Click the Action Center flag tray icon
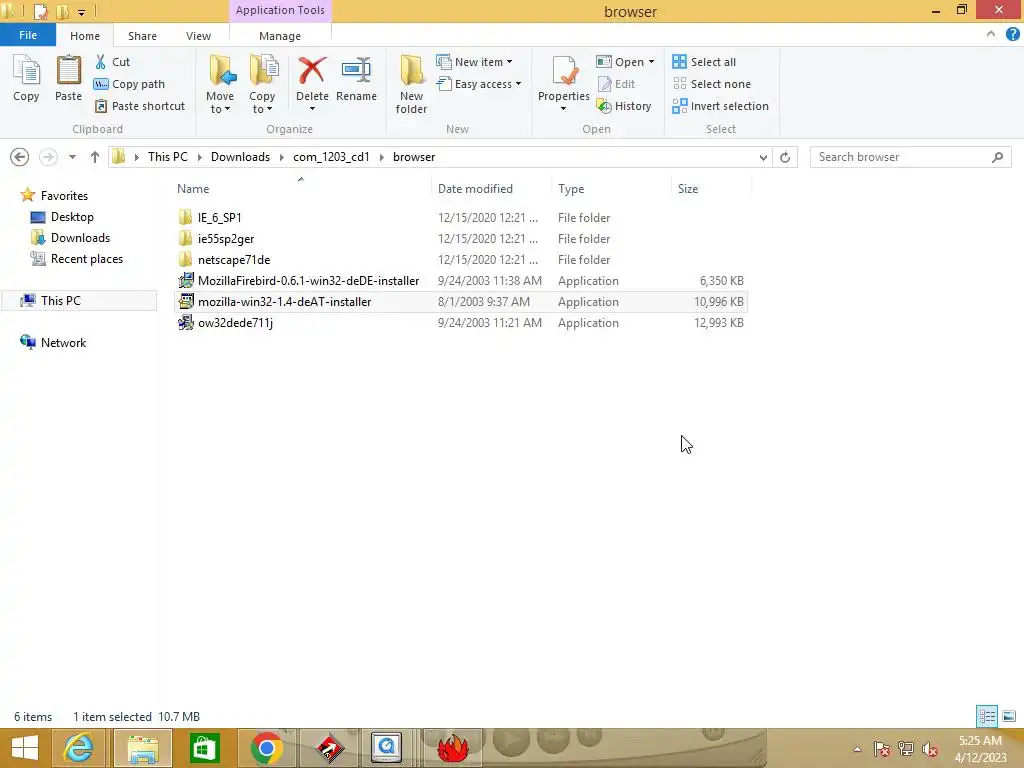 pyautogui.click(x=881, y=749)
